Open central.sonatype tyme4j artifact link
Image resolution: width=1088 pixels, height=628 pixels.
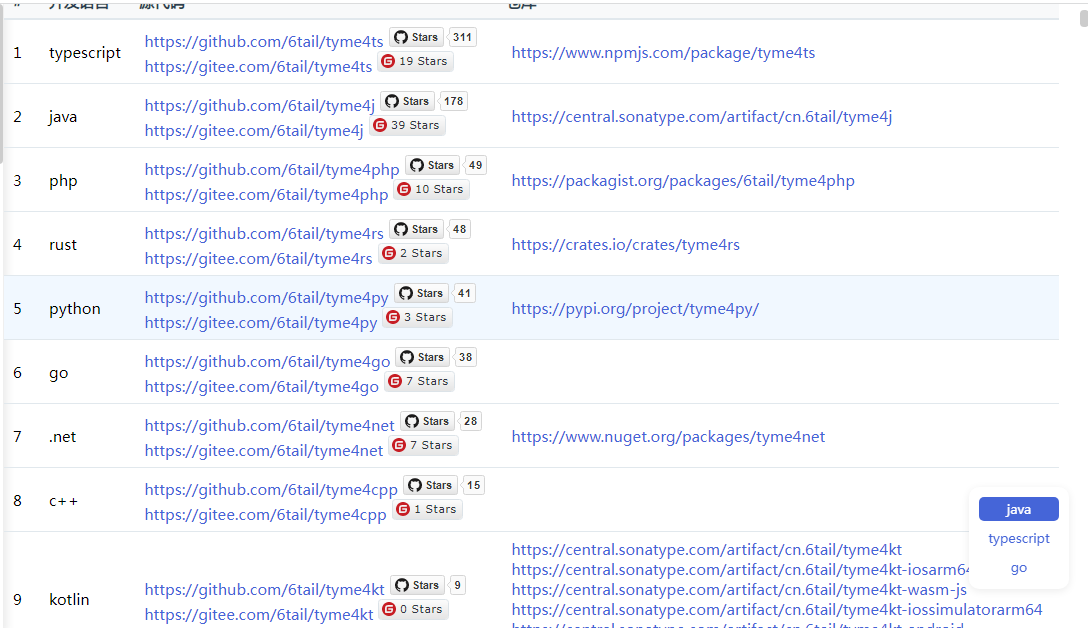click(x=702, y=117)
